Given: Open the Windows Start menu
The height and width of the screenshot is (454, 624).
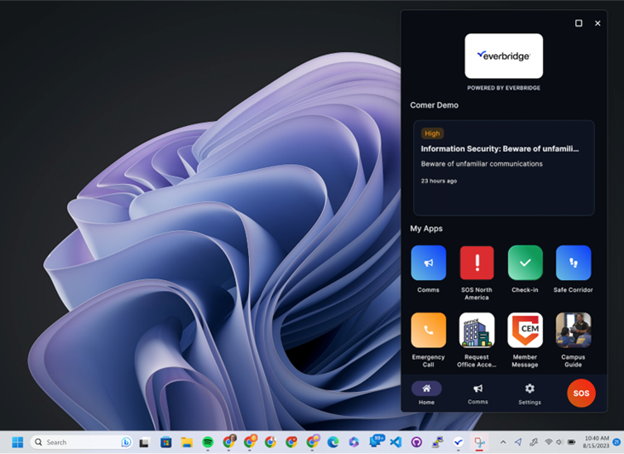Looking at the screenshot, I should point(18,442).
